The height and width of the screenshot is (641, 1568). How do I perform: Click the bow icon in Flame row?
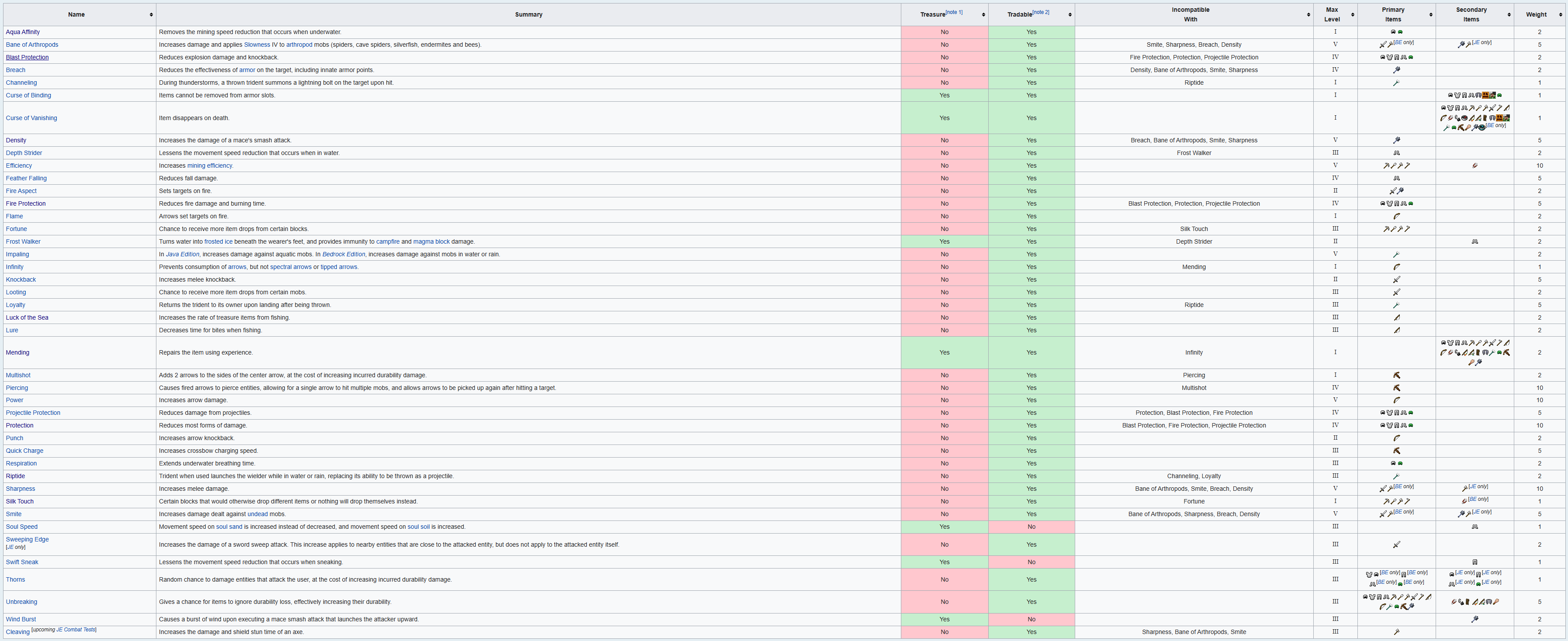(x=1396, y=217)
